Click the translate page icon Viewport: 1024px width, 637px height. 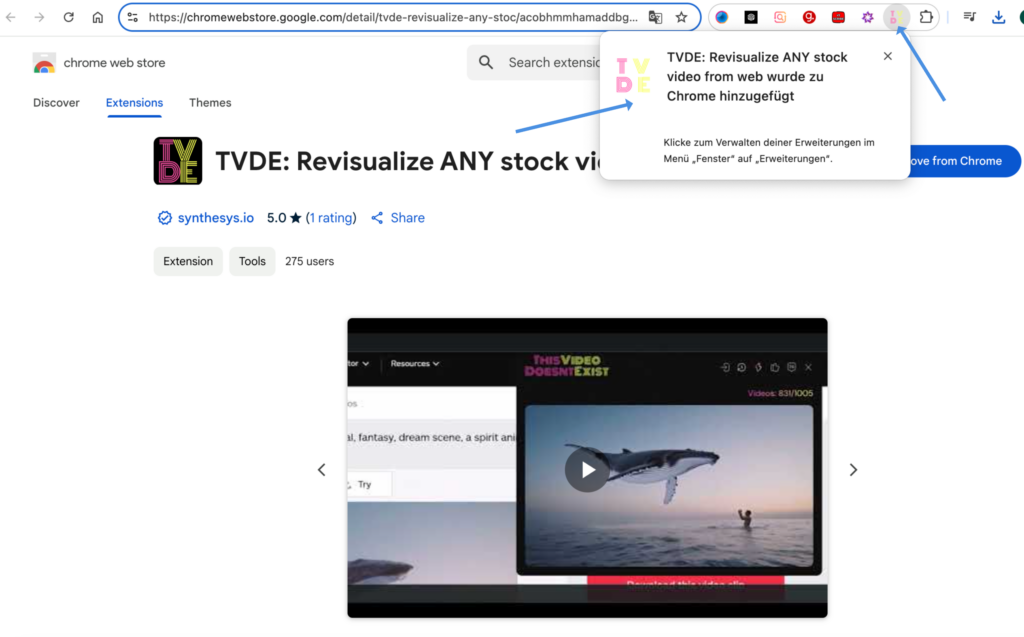point(655,18)
